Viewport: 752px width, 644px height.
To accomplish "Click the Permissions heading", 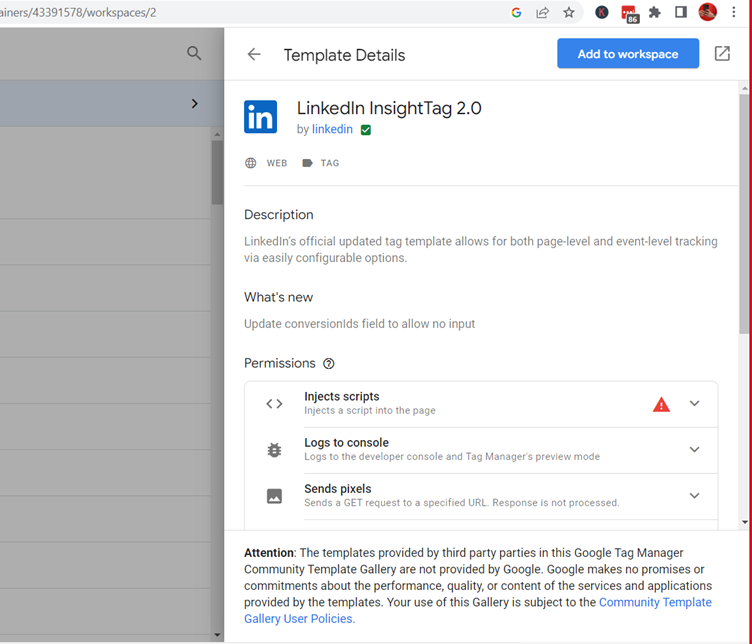I will 280,363.
